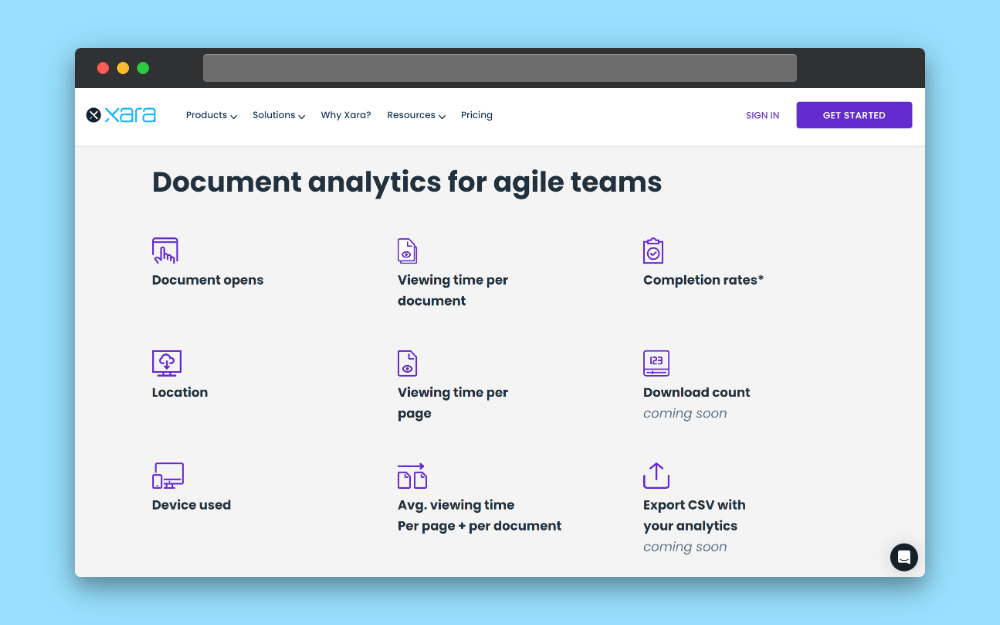Focus the browser address bar
Image resolution: width=1000 pixels, height=625 pixels.
(x=499, y=68)
